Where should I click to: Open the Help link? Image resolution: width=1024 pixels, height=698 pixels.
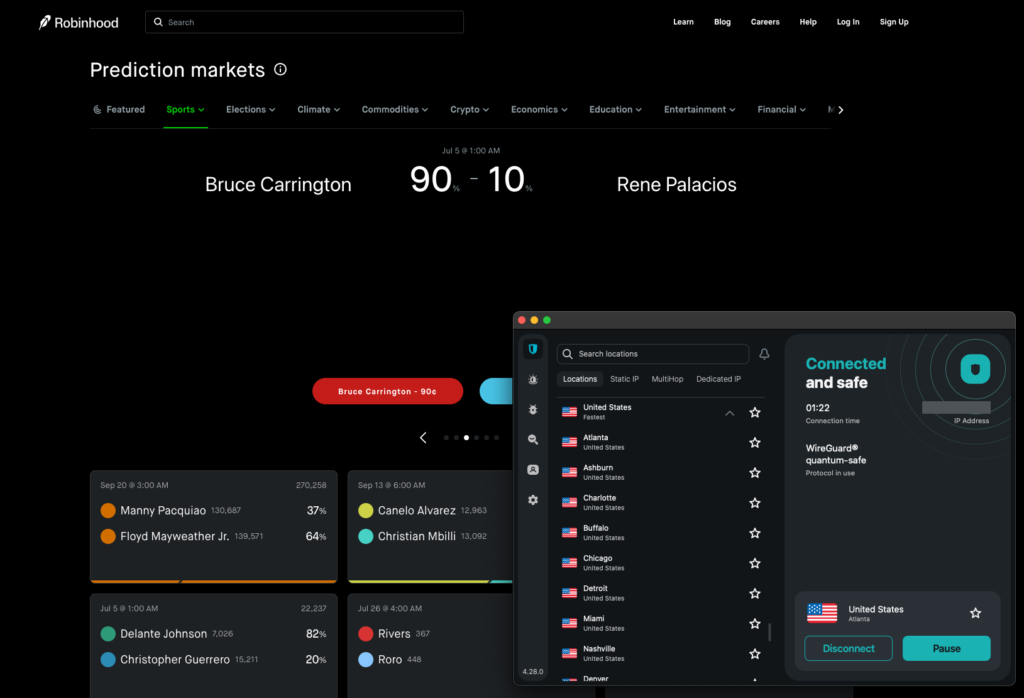[x=808, y=22]
